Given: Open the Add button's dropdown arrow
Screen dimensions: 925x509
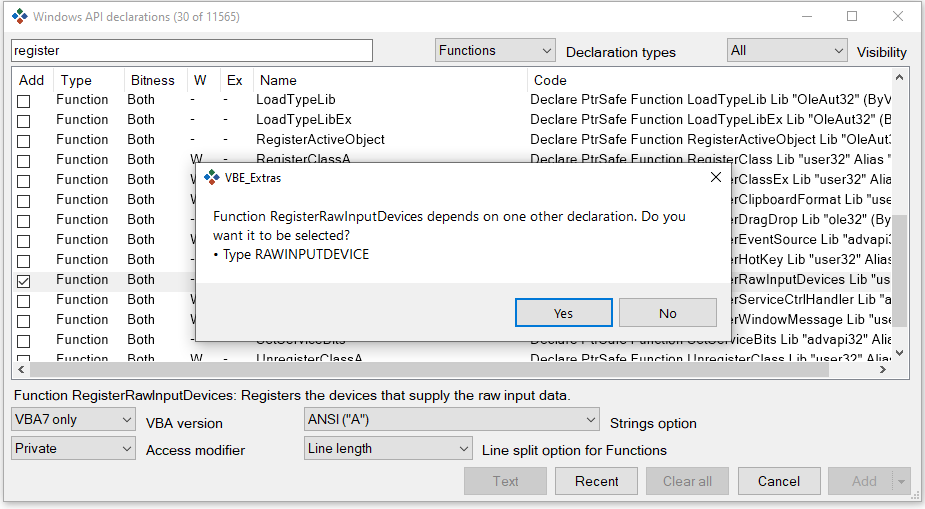Looking at the screenshot, I should [x=901, y=481].
